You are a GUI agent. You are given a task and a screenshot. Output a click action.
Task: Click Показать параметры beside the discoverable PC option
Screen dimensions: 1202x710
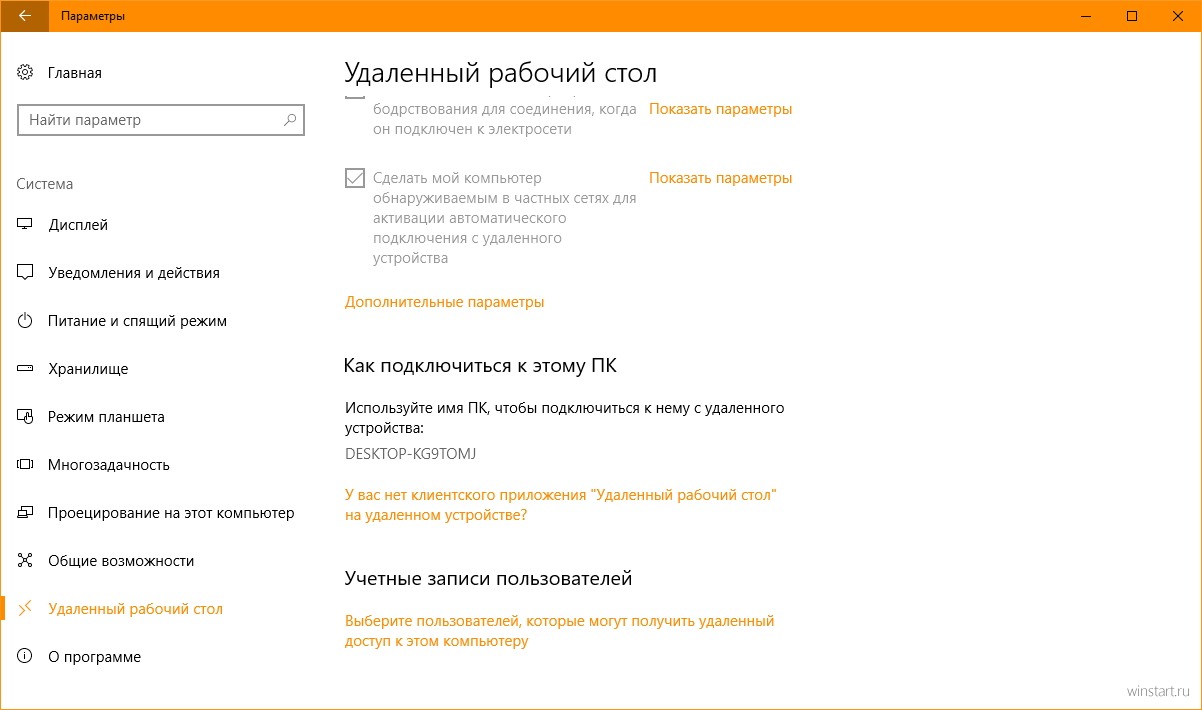click(720, 178)
